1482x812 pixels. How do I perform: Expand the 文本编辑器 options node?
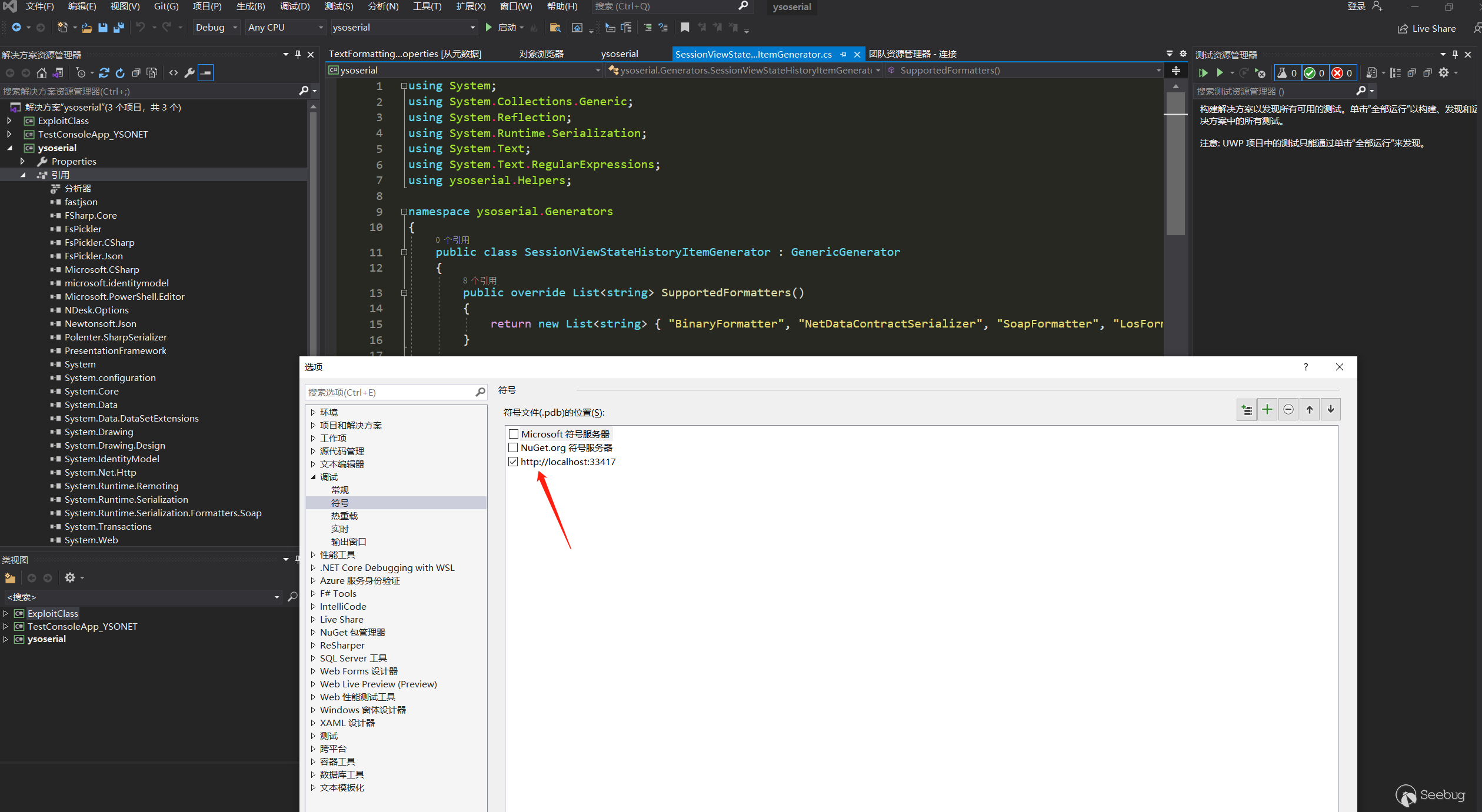pos(313,465)
